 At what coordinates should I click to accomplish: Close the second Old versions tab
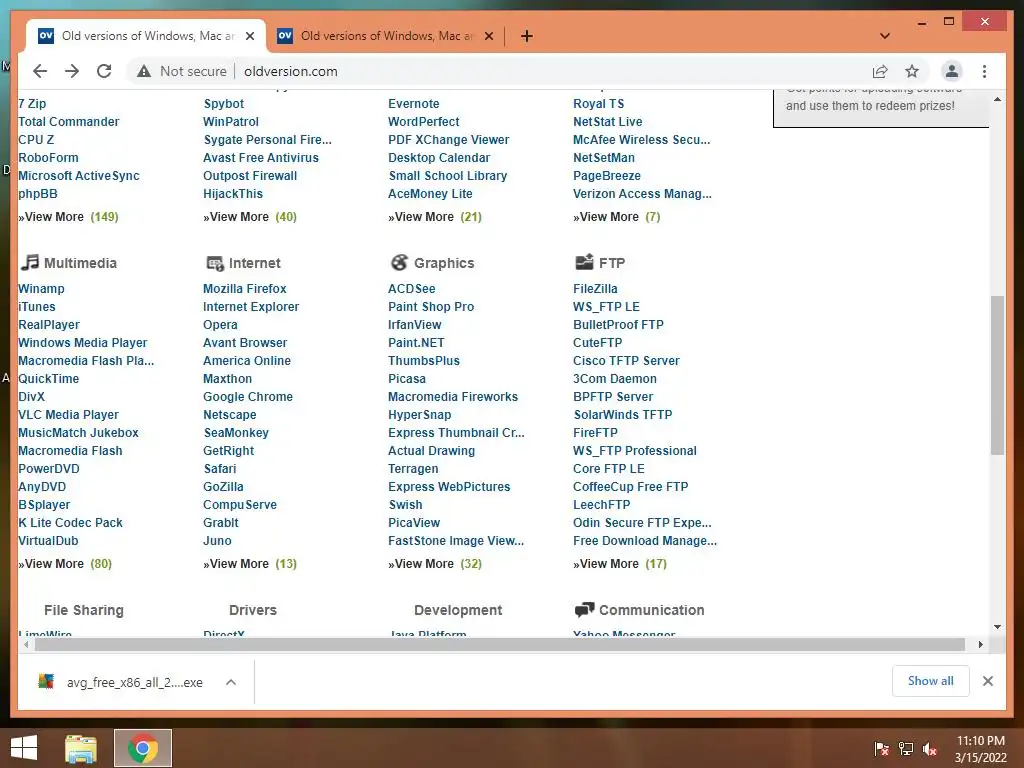[x=488, y=36]
